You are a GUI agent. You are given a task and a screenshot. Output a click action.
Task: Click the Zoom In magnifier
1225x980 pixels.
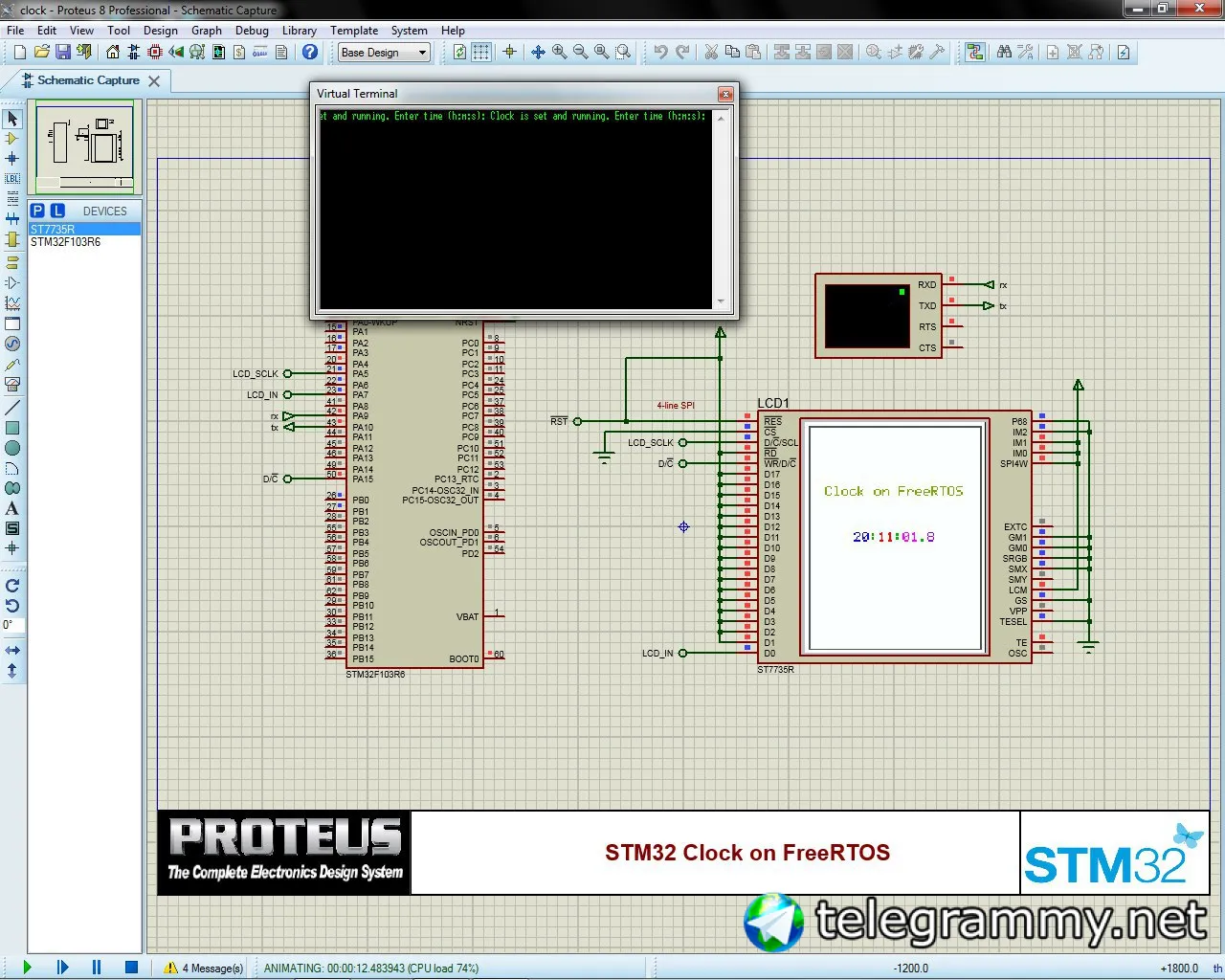[560, 53]
